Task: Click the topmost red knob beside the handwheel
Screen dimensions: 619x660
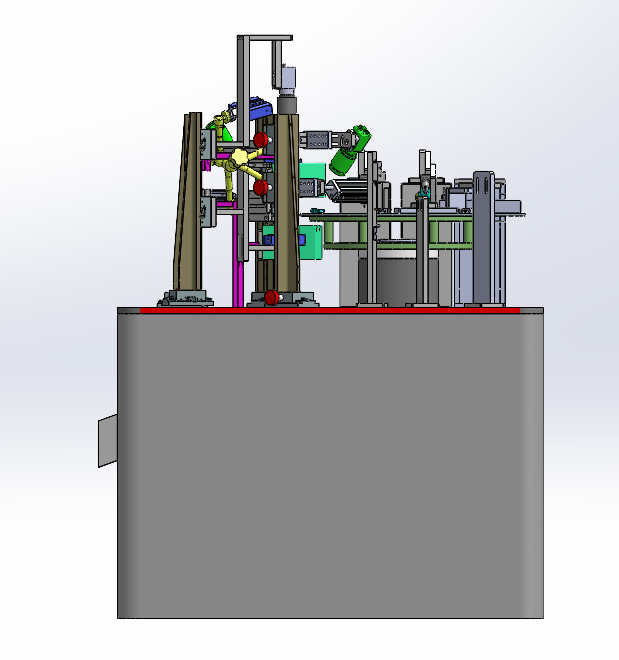Action: pyautogui.click(x=261, y=140)
